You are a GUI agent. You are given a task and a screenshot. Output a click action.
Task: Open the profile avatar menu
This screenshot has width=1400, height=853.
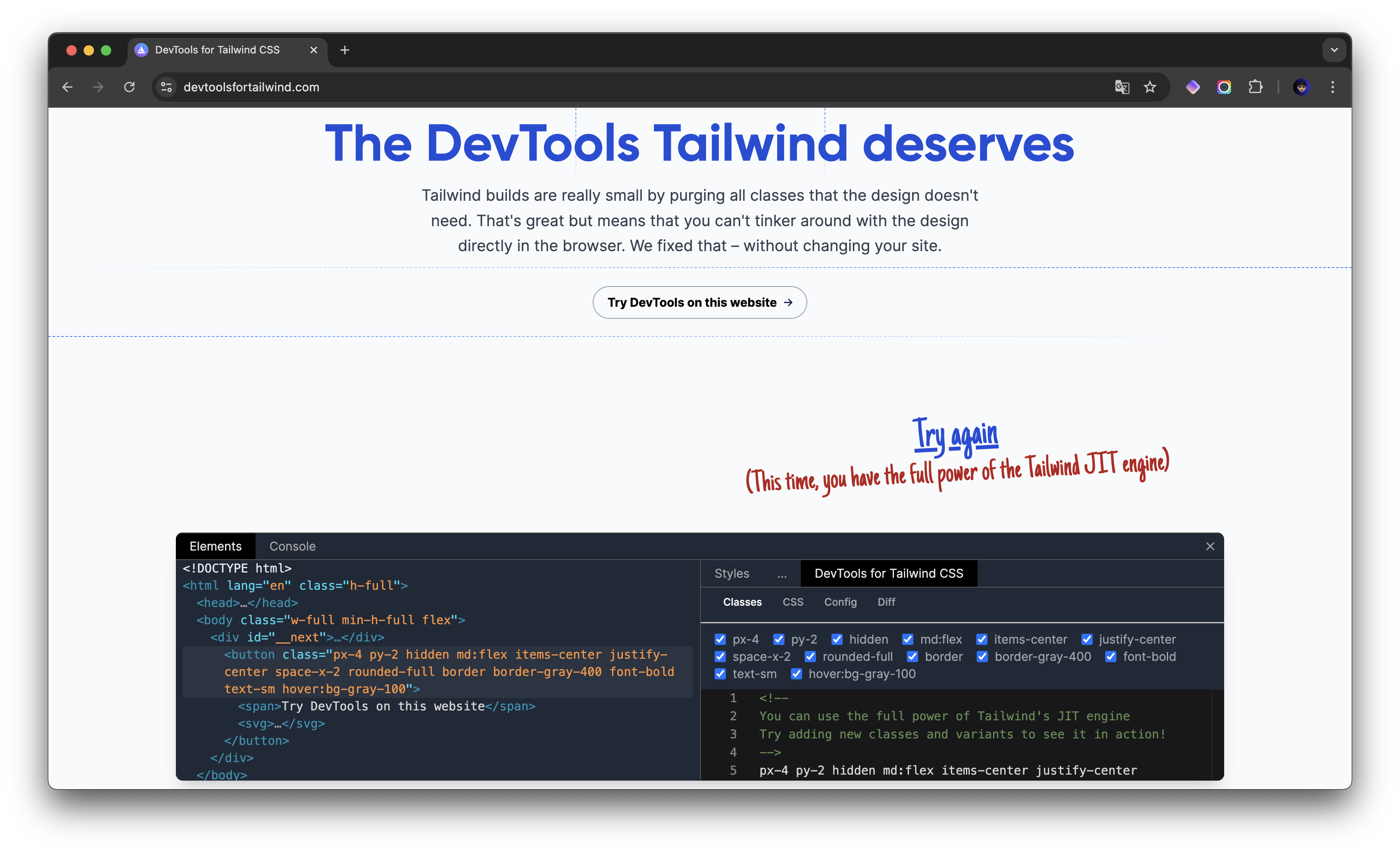pyautogui.click(x=1301, y=87)
